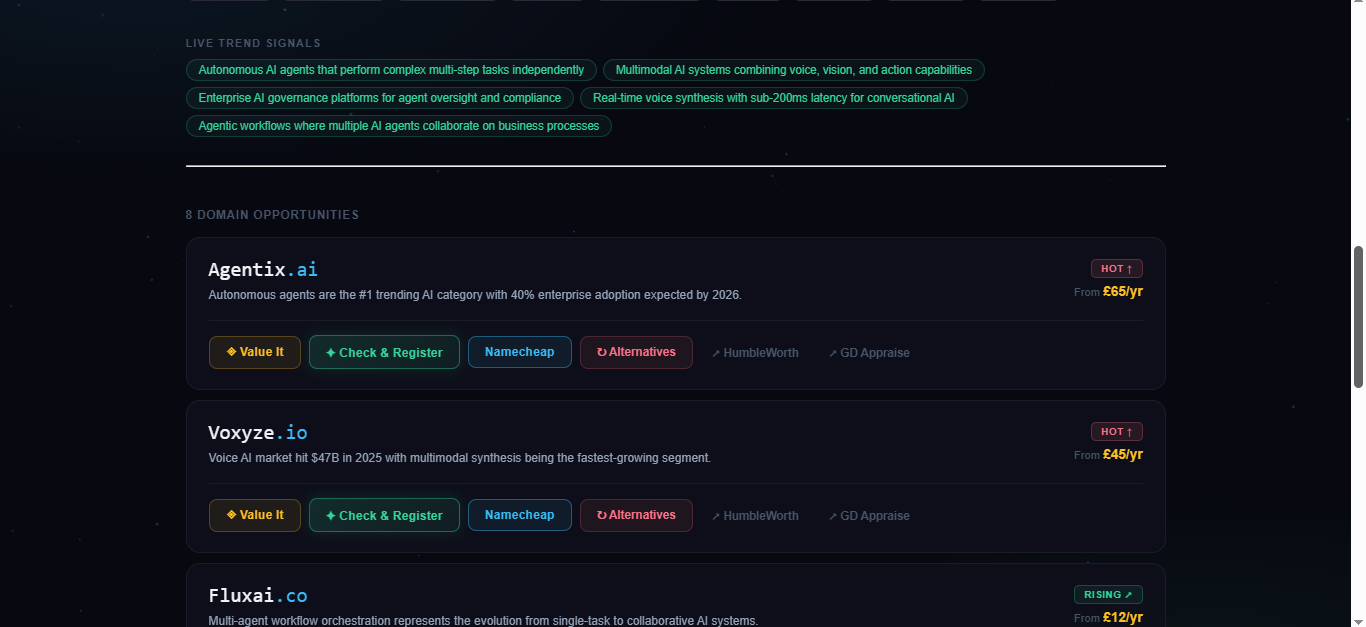Click the Agentic workflows trend signal
Screen dimensions: 1366x627
click(398, 125)
